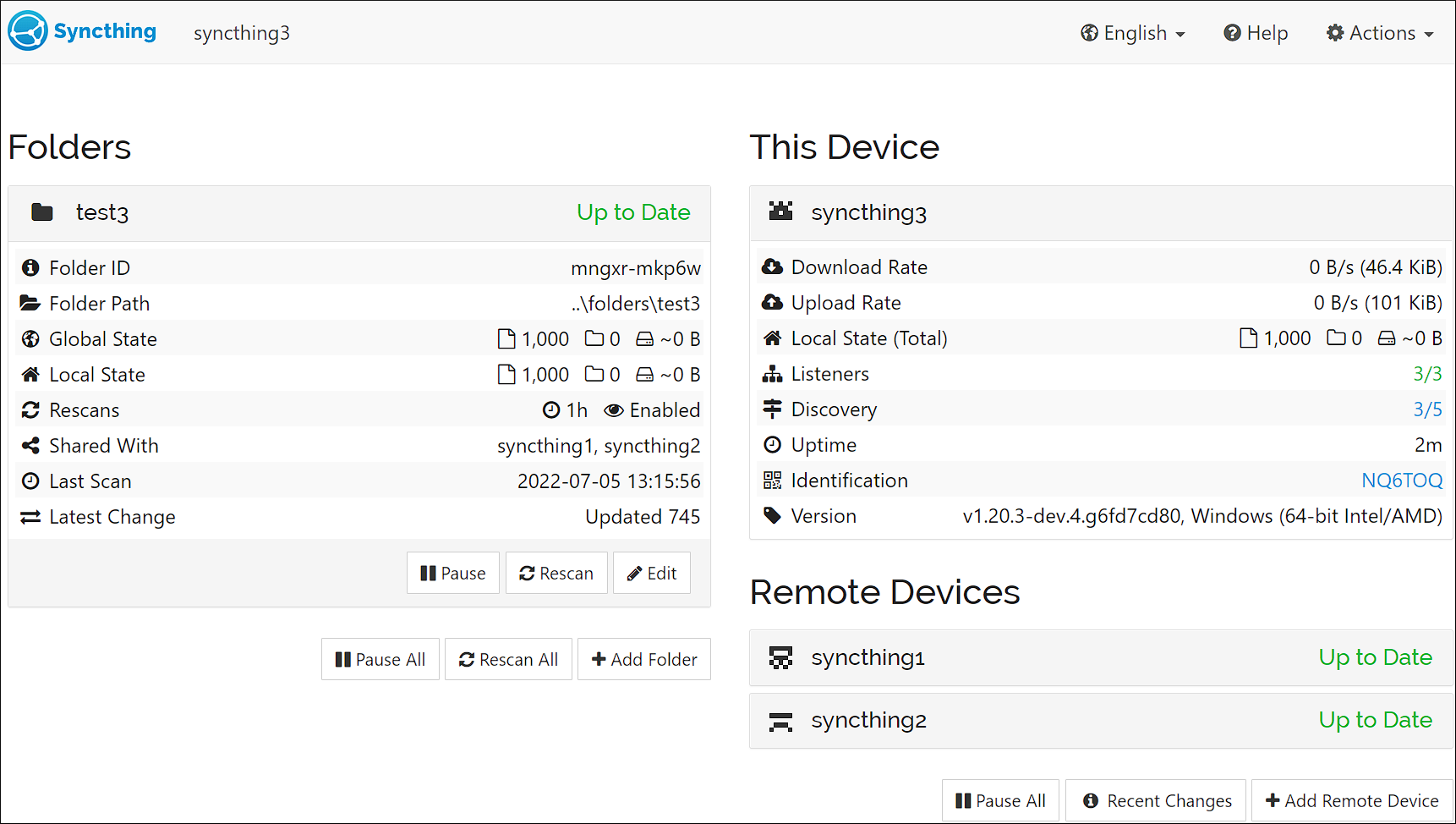Click the QR code icon next to Identification
This screenshot has width=1456, height=824.
[772, 480]
